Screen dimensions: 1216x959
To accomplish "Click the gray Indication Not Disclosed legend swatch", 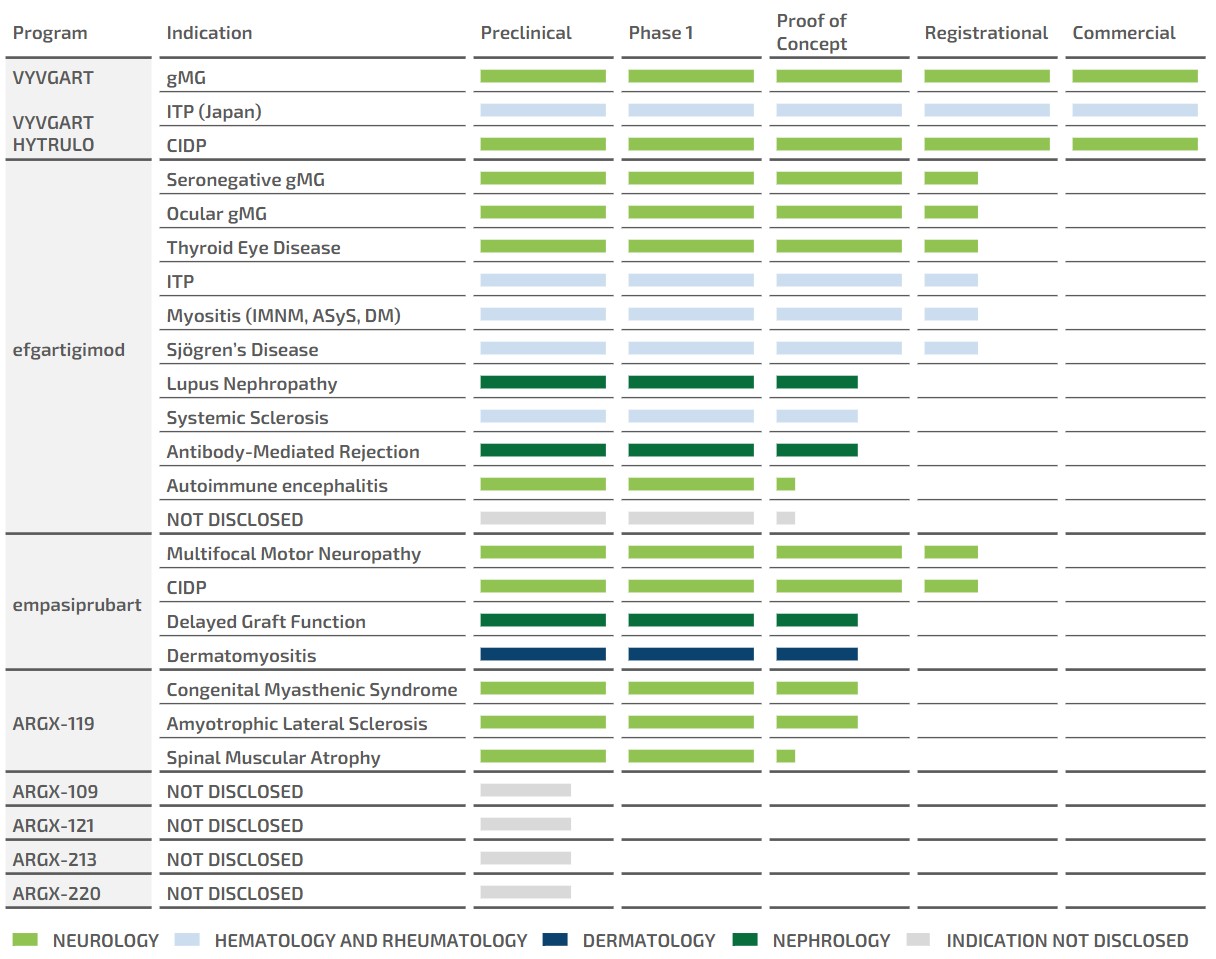I will 918,940.
